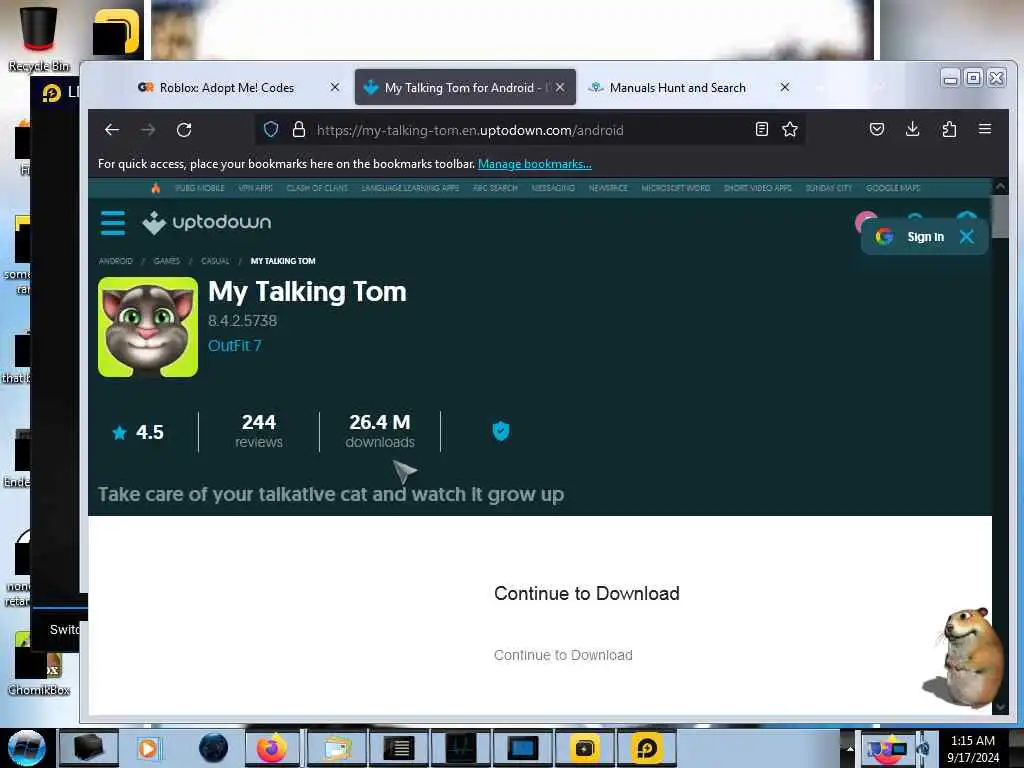Click the page vertical scrollbar thumb
Screen dimensions: 1024x768
point(1000,216)
